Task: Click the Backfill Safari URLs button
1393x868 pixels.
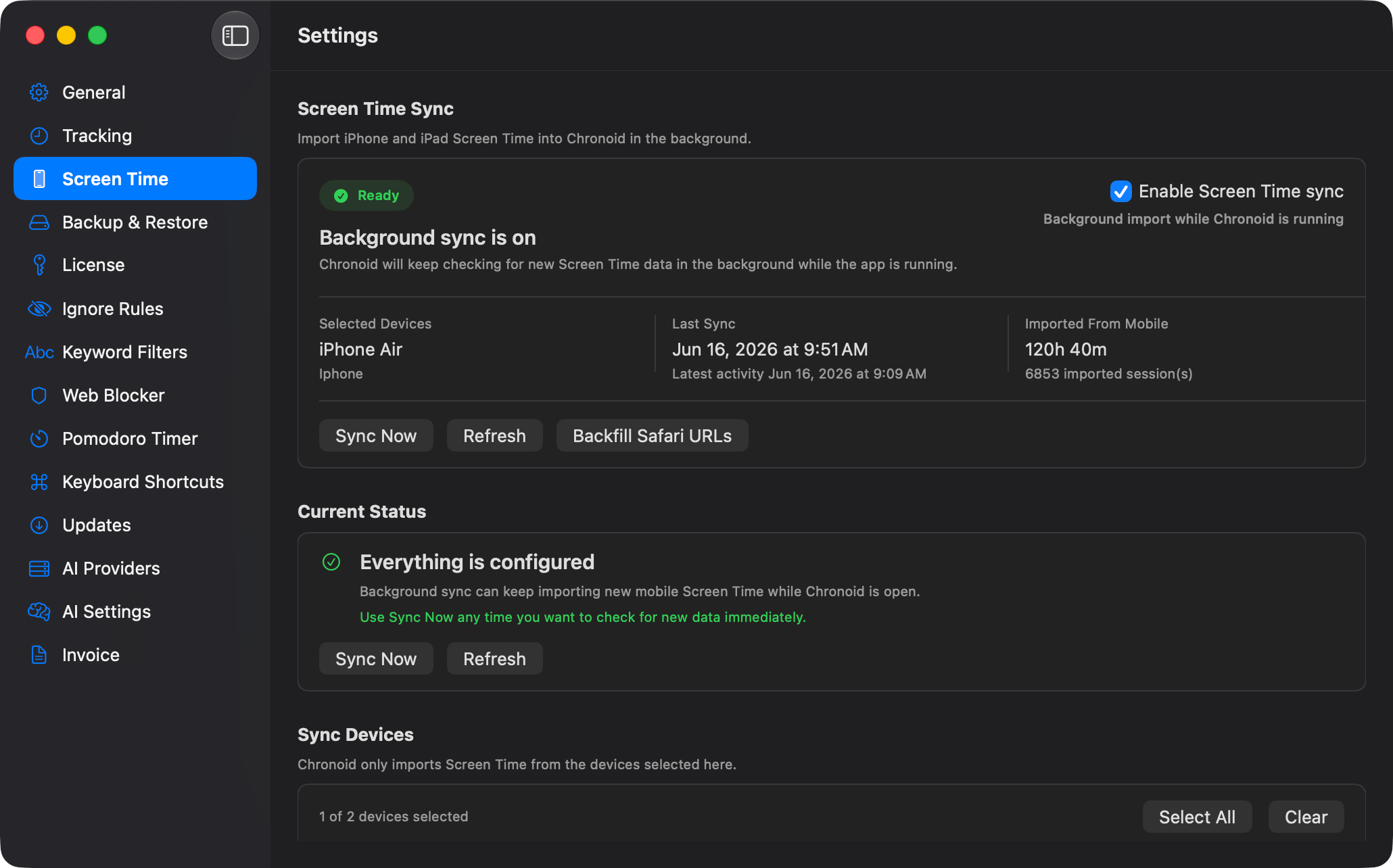Action: (x=652, y=435)
